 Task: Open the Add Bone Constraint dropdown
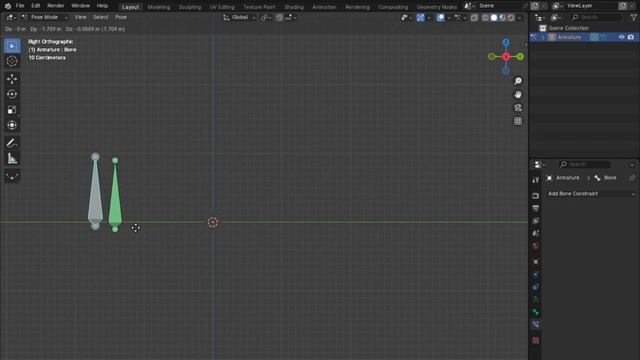591,193
